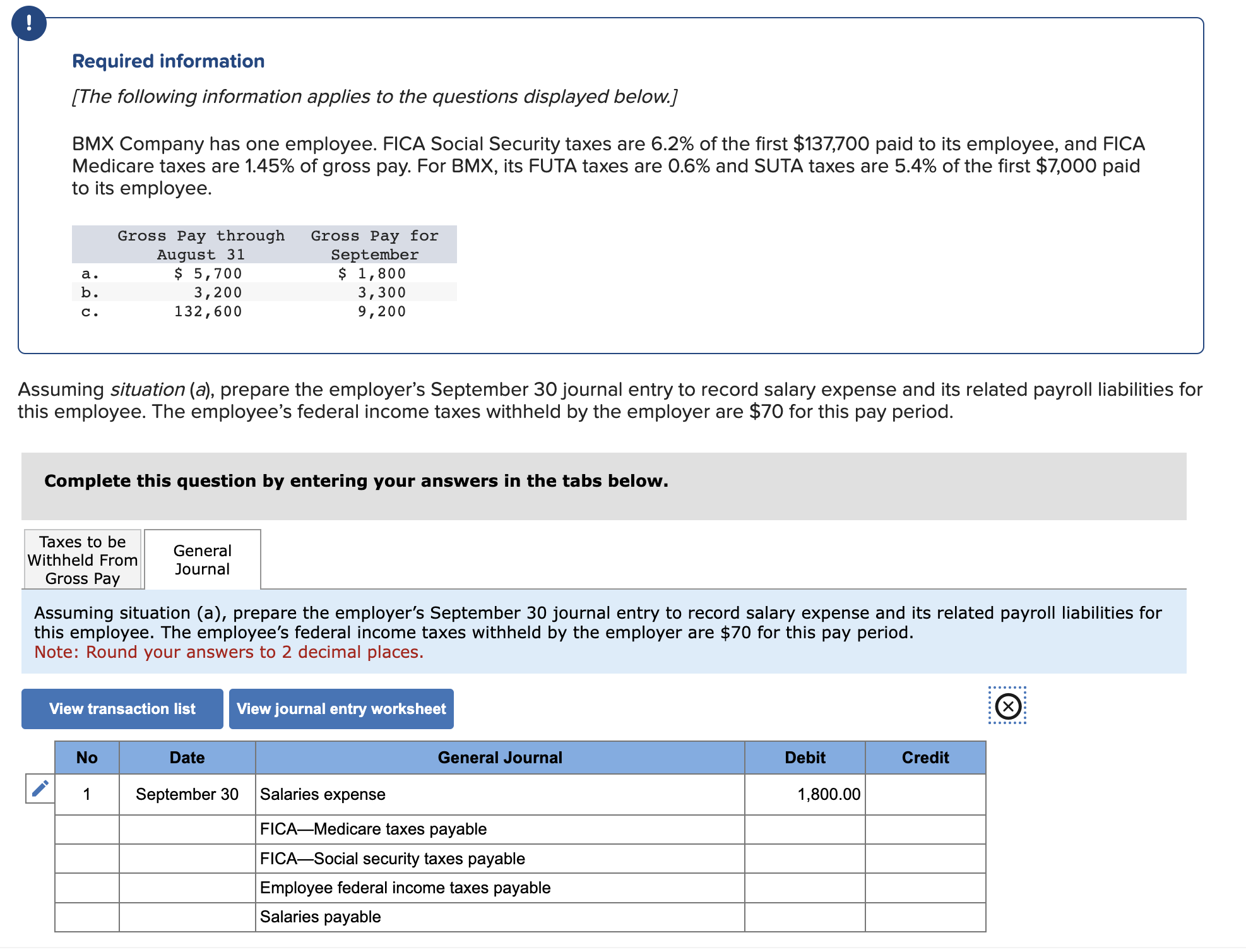Viewport: 1246px width, 952px height.
Task: Click credit cell for Employee federal income taxes payable
Action: 925,888
